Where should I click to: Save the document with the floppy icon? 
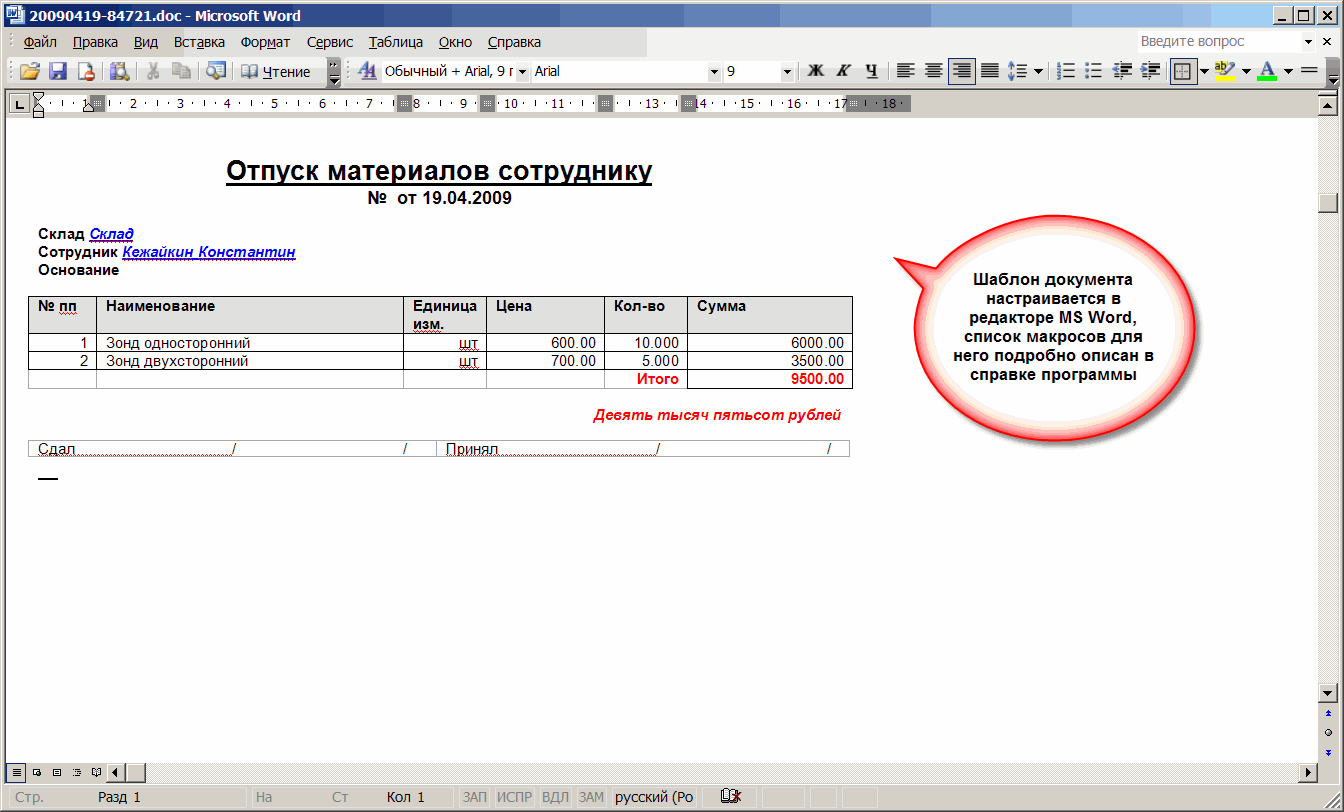58,71
